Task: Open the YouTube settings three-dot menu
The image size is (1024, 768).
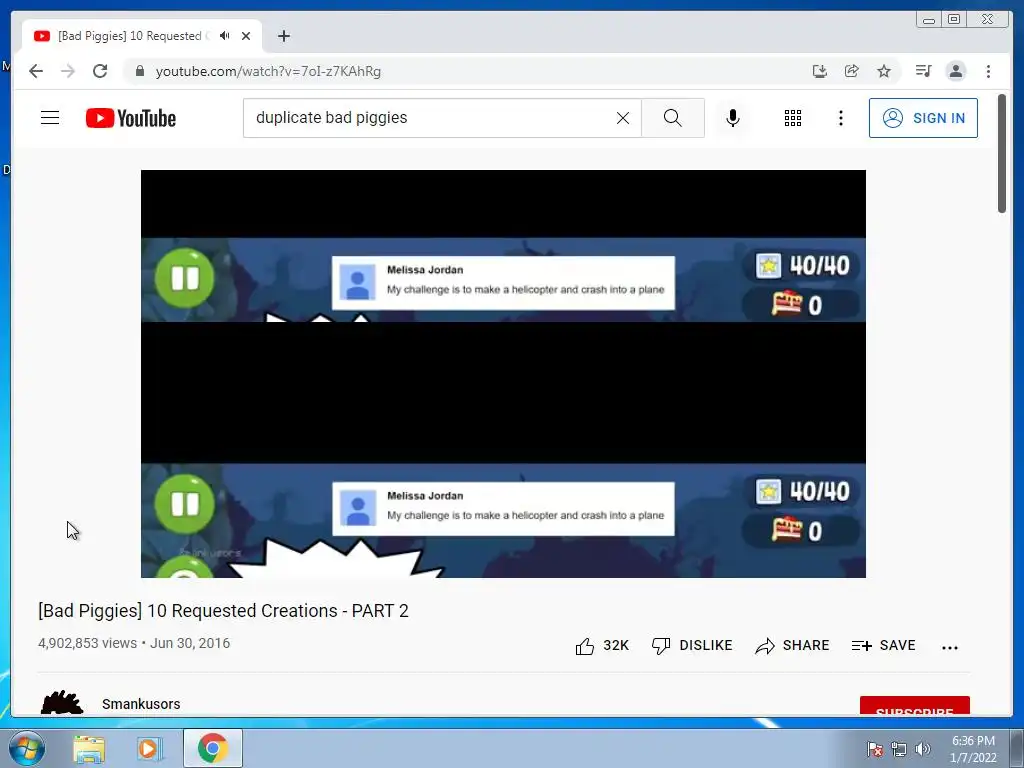Action: [840, 118]
